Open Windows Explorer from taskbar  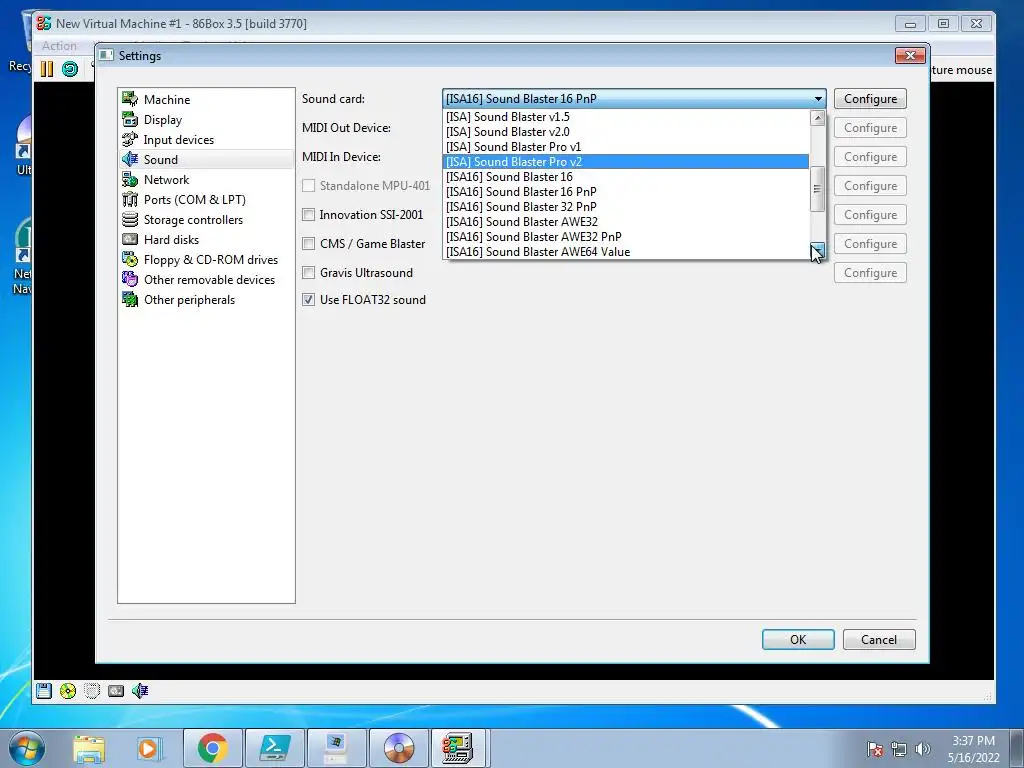[x=89, y=748]
